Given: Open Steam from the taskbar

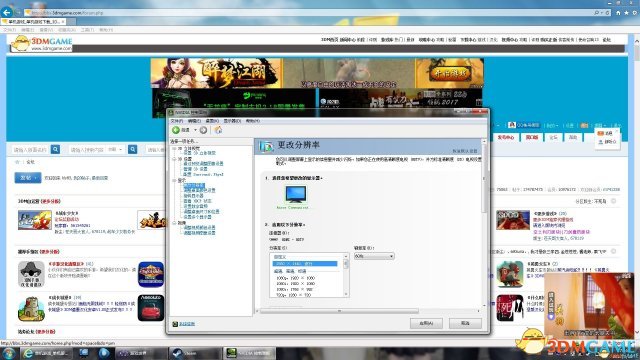Looking at the screenshot, I should coord(194,353).
